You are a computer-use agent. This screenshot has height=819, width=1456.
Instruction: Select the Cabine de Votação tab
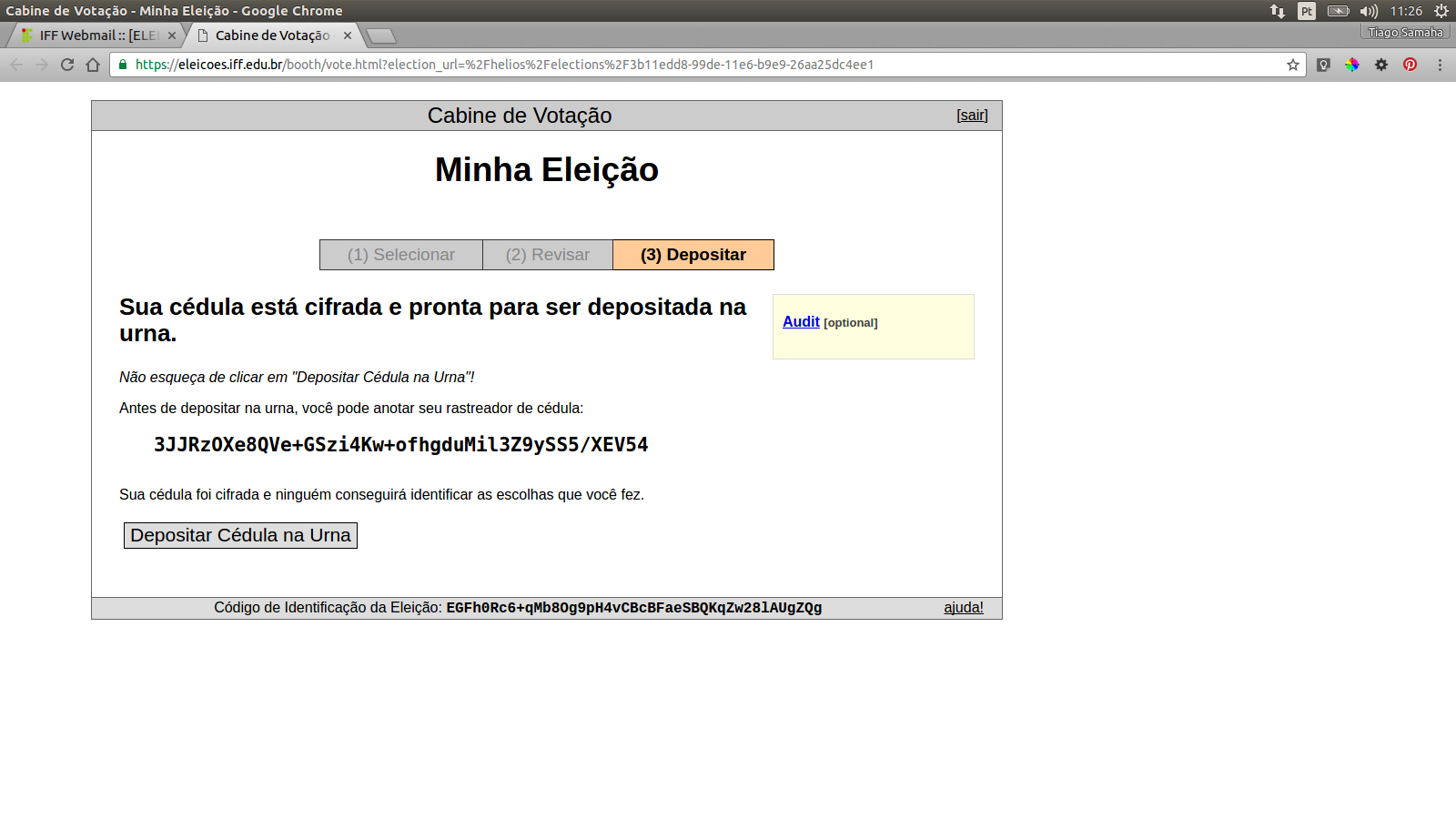pyautogui.click(x=273, y=35)
